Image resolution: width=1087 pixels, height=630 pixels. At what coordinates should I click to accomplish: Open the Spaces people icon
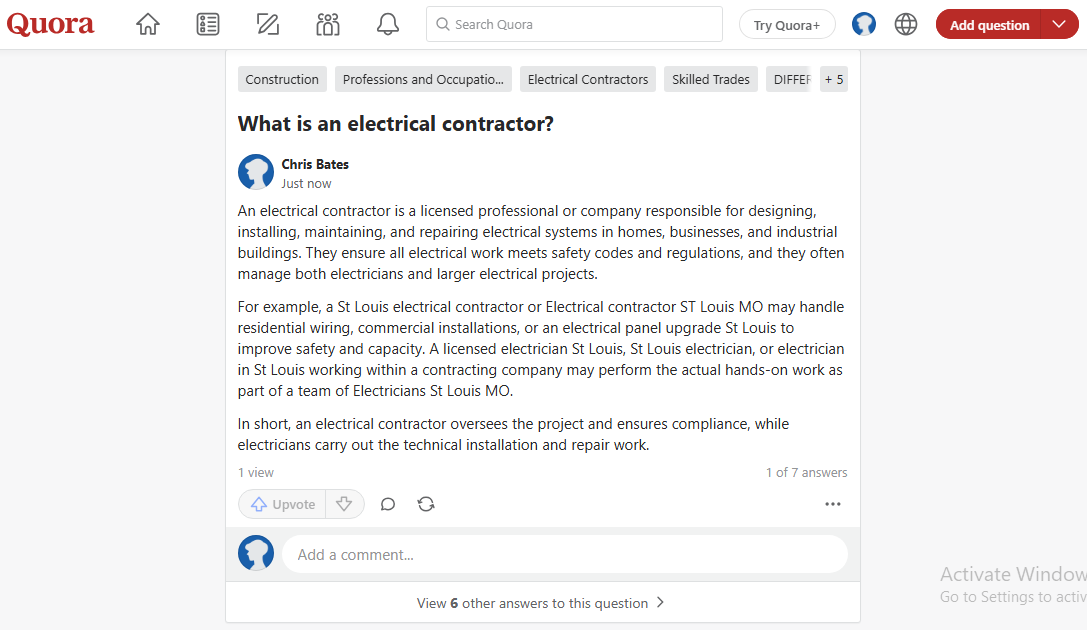(x=328, y=24)
